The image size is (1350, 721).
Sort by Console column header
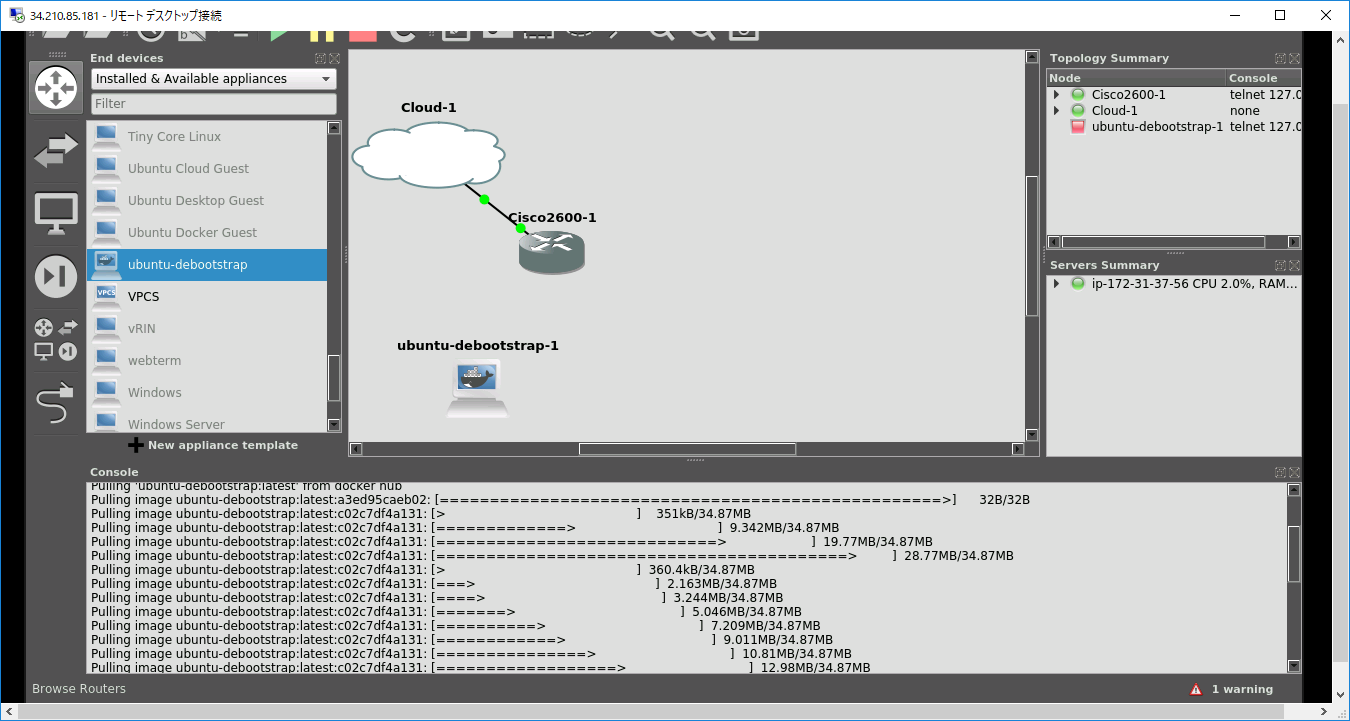click(x=1264, y=78)
